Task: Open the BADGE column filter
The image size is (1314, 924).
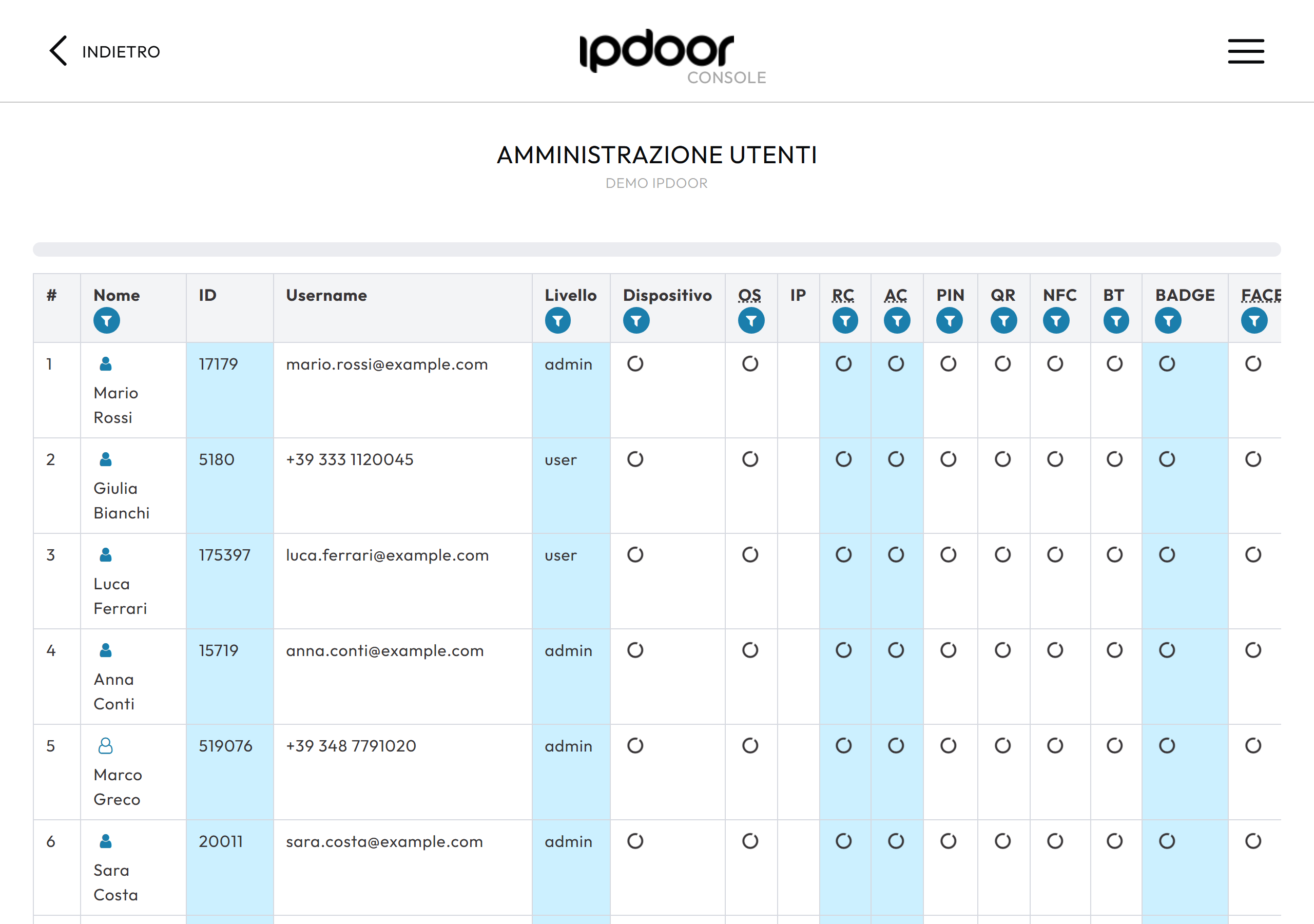Action: tap(1168, 321)
